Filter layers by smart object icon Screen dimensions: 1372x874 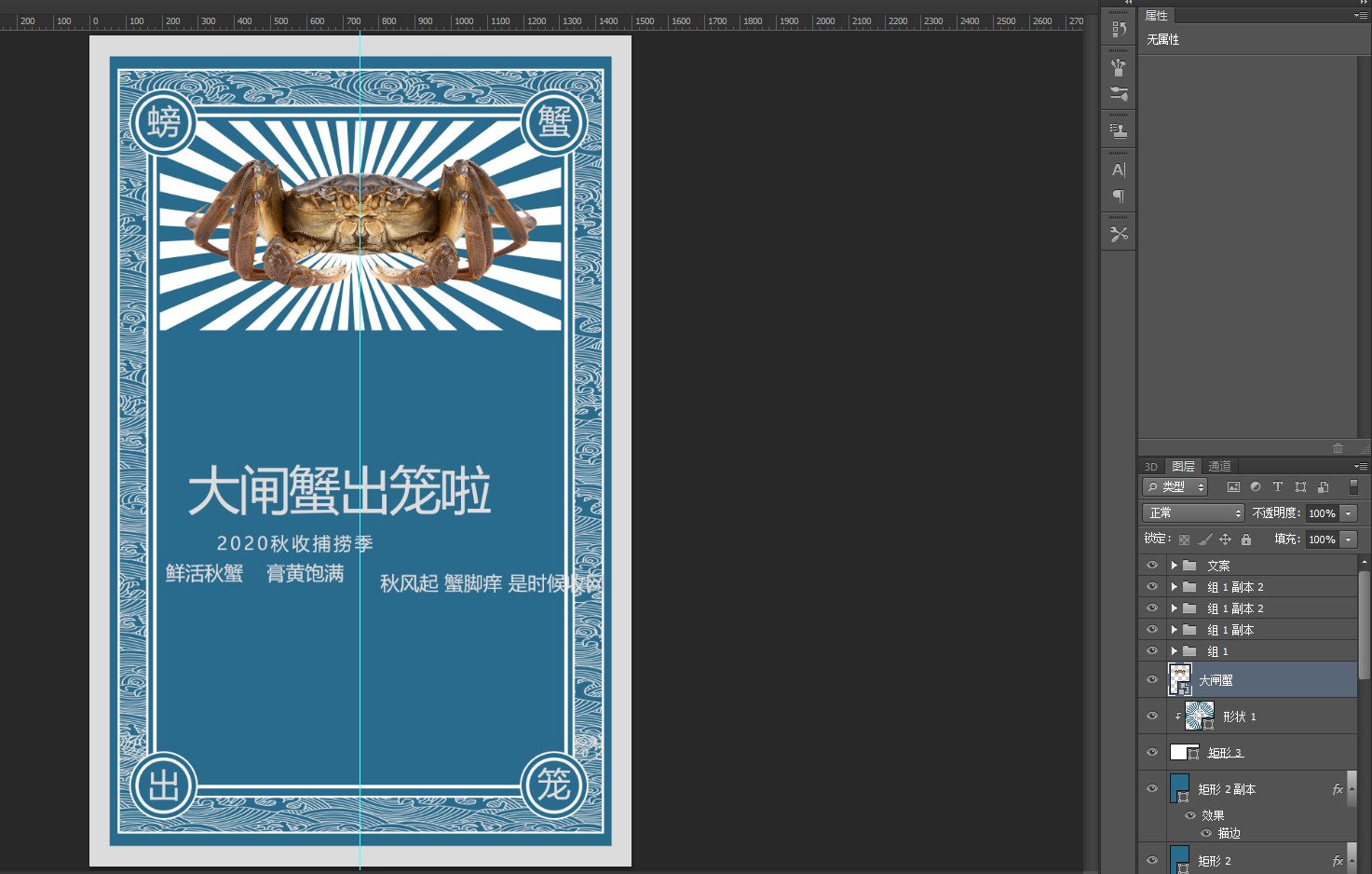[x=1323, y=486]
